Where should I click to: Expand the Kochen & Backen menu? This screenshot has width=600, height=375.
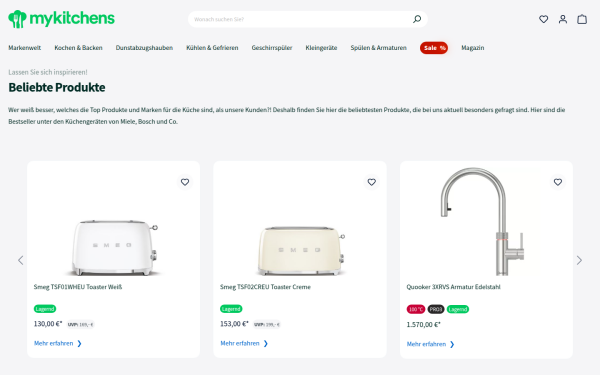coord(78,48)
